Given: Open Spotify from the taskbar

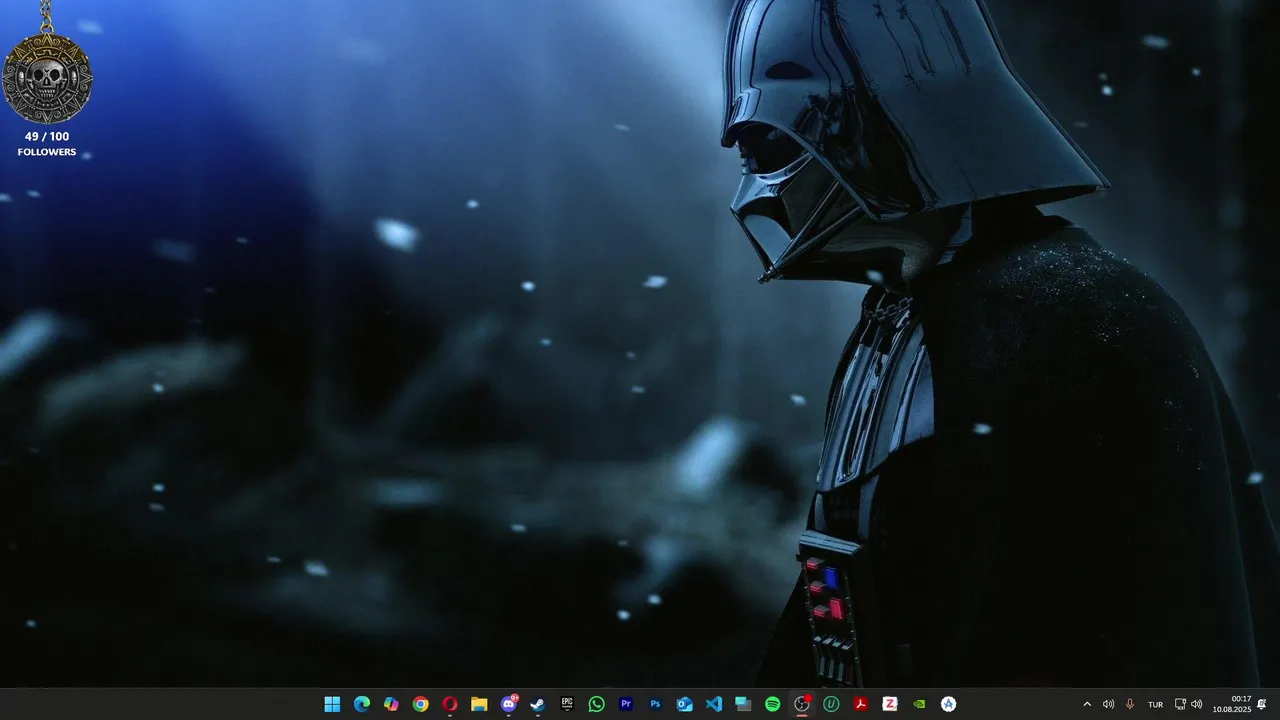Looking at the screenshot, I should pyautogui.click(x=773, y=704).
